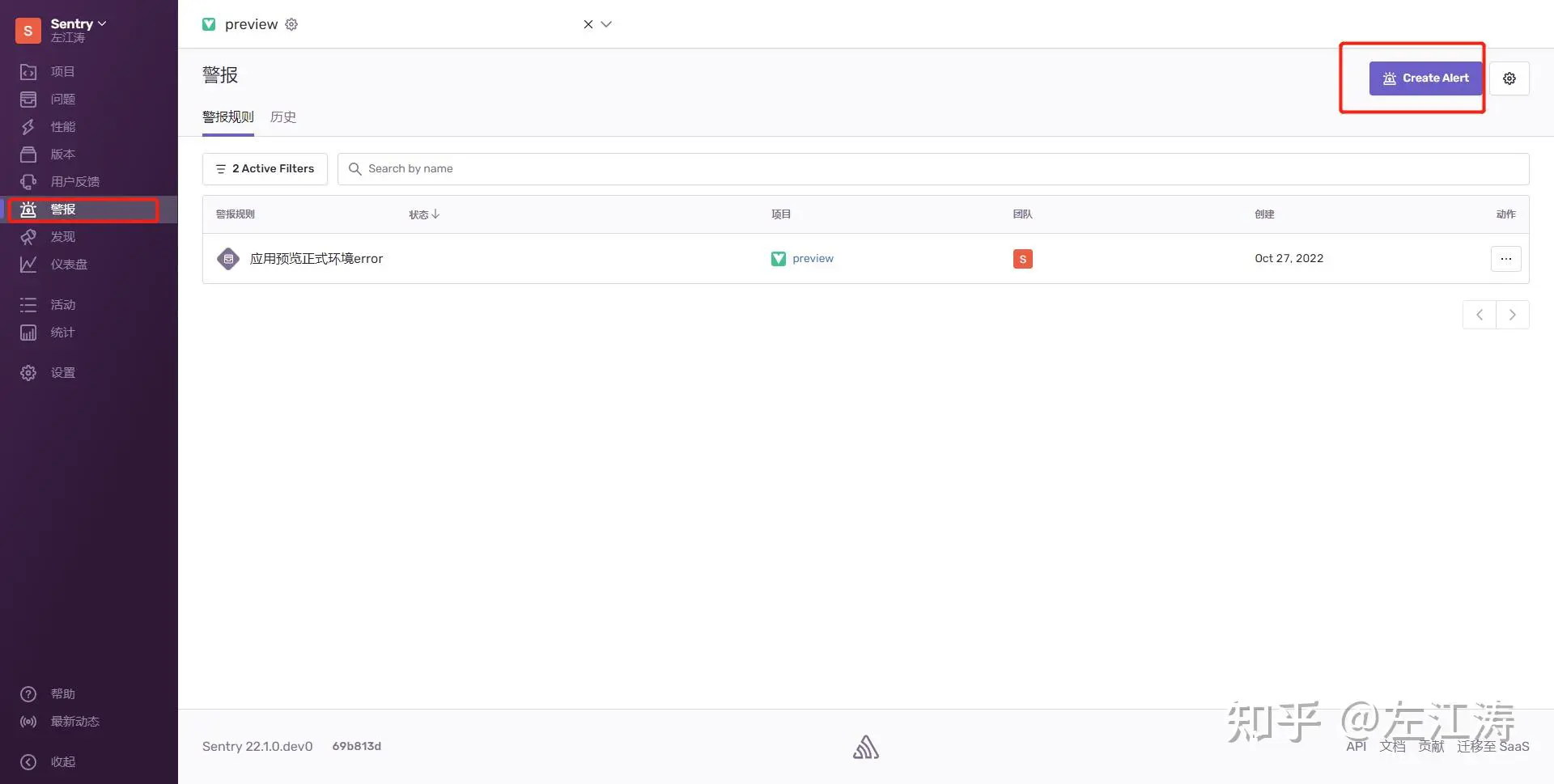The width and height of the screenshot is (1554, 784).
Task: Click the Create Alert button
Action: click(x=1425, y=78)
